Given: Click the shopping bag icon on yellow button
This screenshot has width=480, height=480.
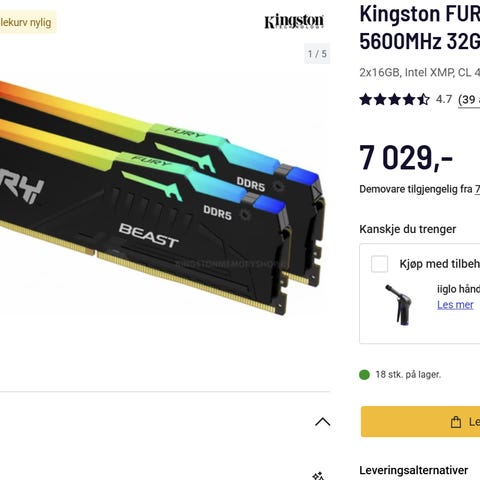Looking at the screenshot, I should click(456, 422).
